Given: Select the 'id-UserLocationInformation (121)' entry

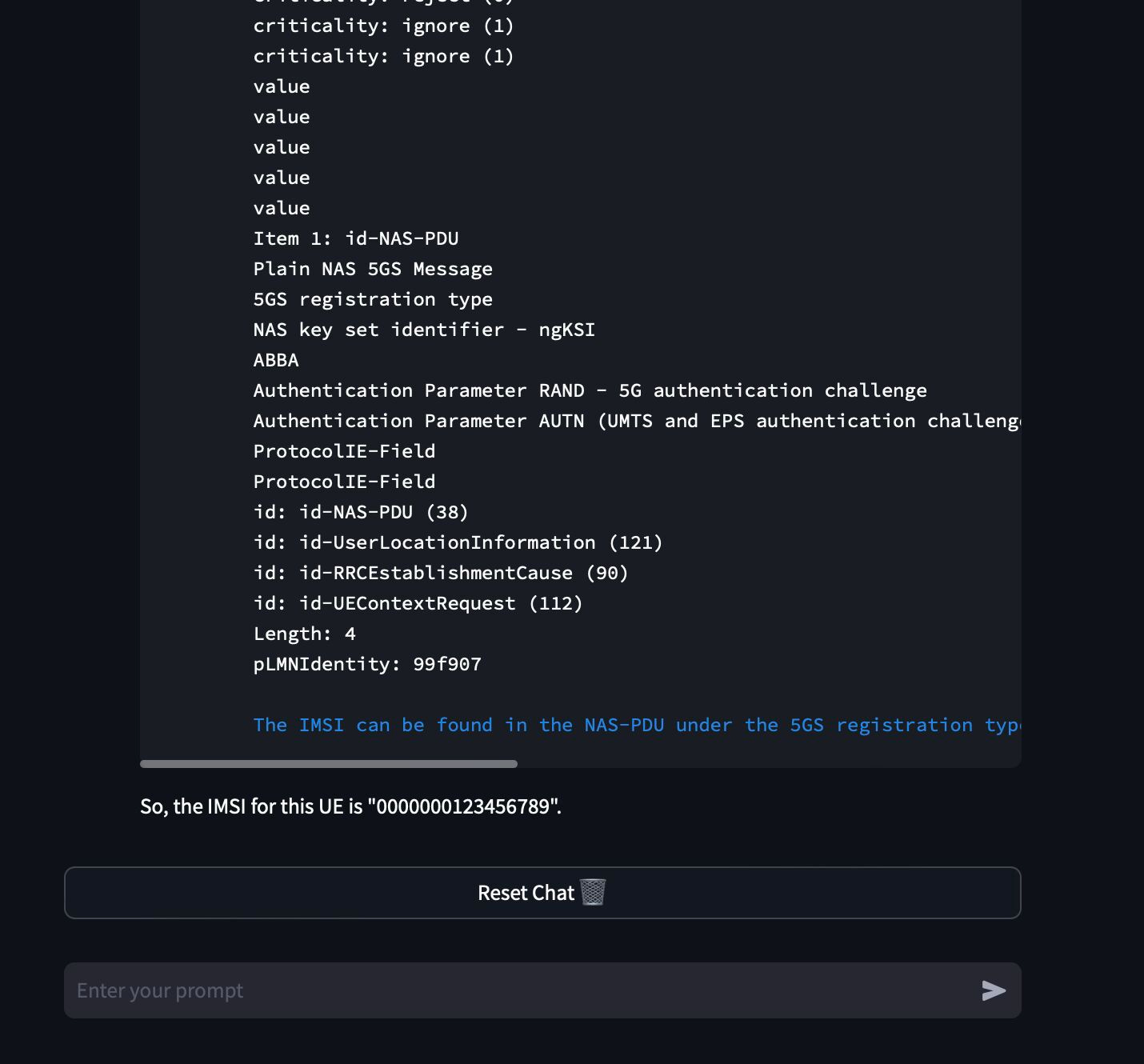Looking at the screenshot, I should click(x=458, y=542).
